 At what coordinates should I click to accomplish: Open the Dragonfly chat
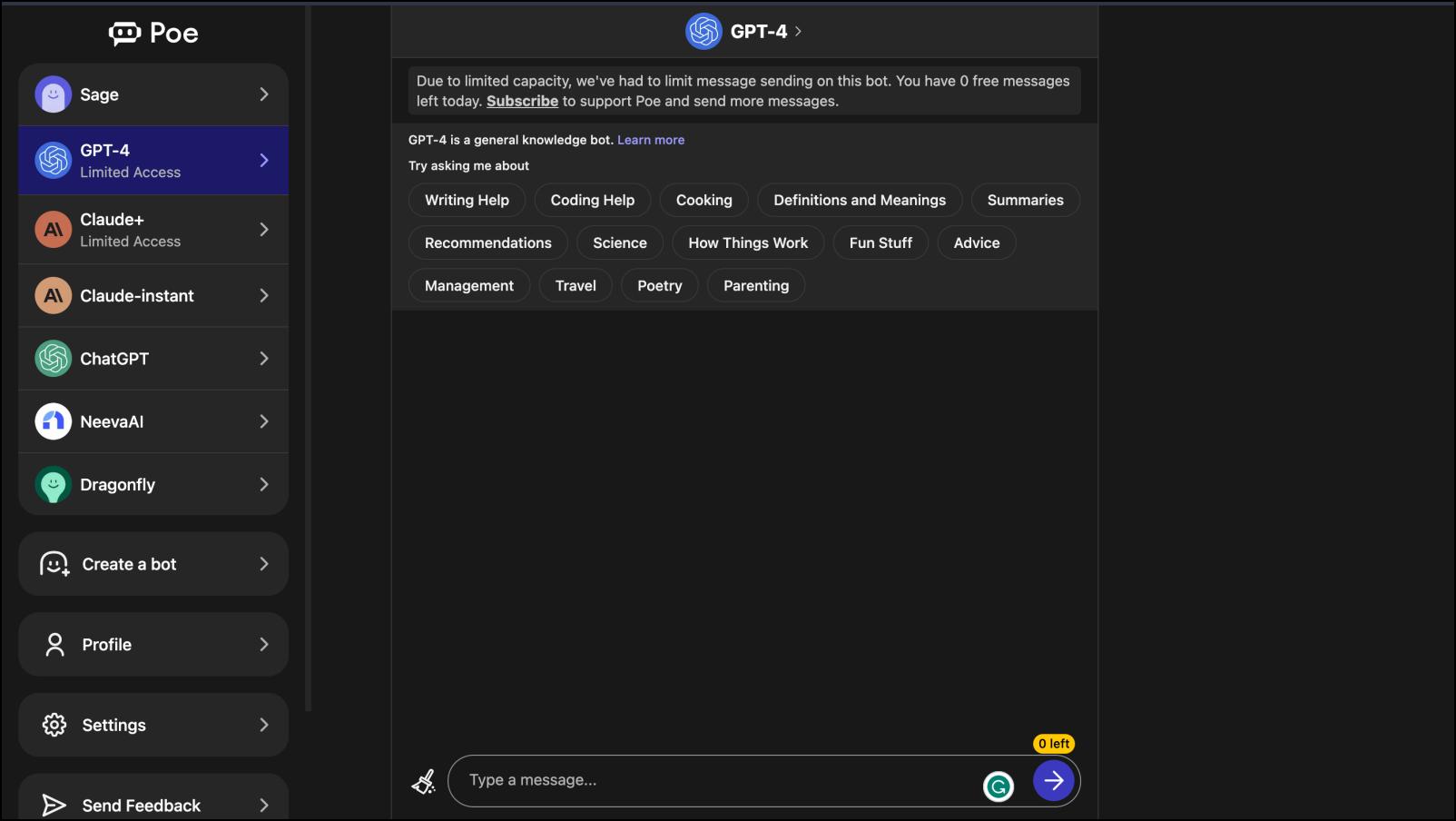[153, 485]
